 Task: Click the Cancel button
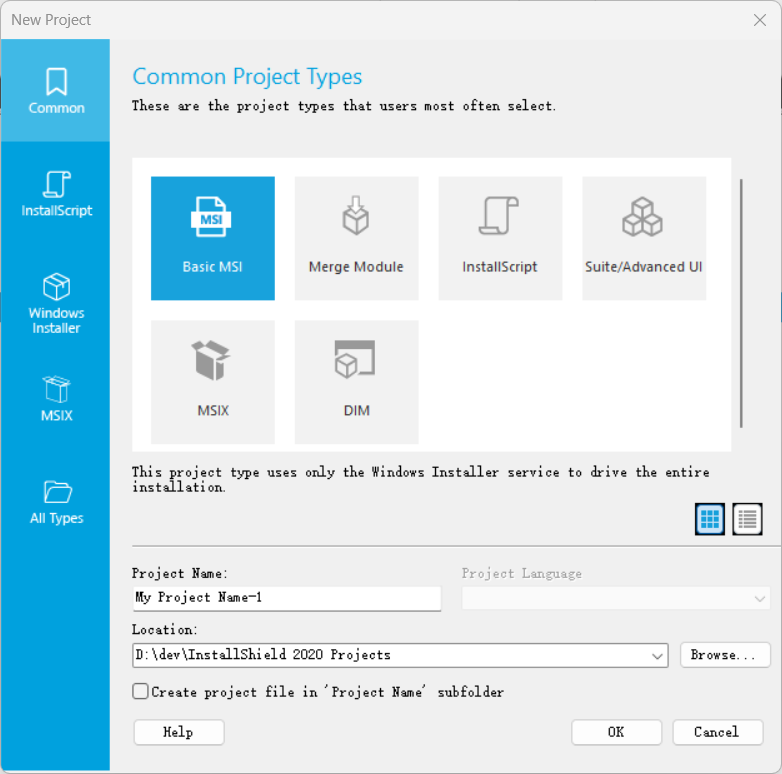[717, 732]
